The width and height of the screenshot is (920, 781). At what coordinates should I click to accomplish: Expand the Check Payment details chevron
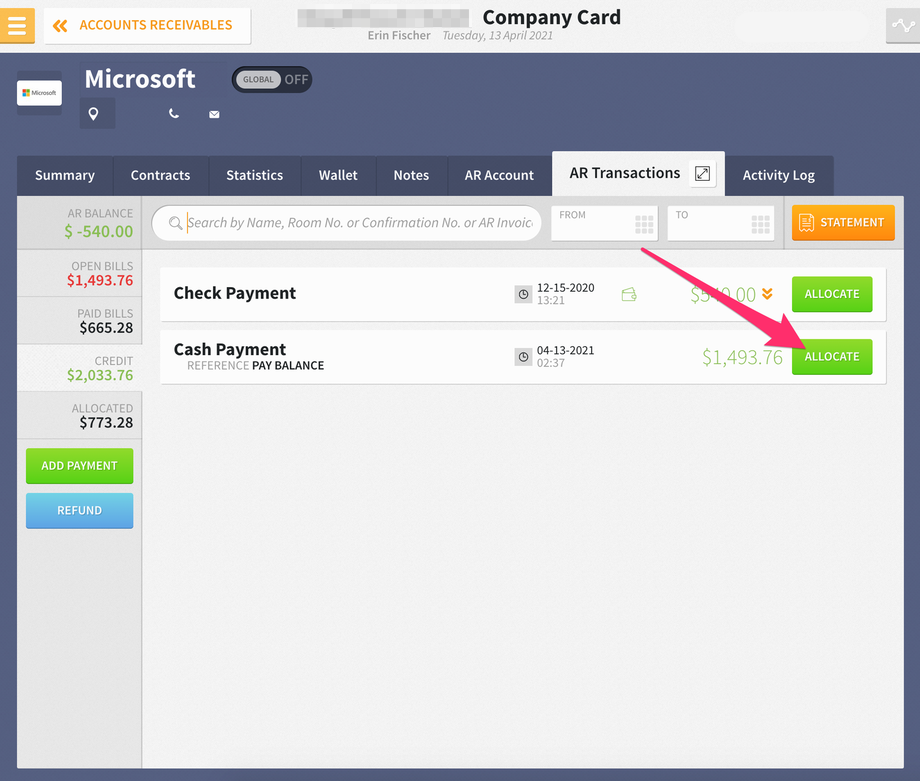pos(767,294)
